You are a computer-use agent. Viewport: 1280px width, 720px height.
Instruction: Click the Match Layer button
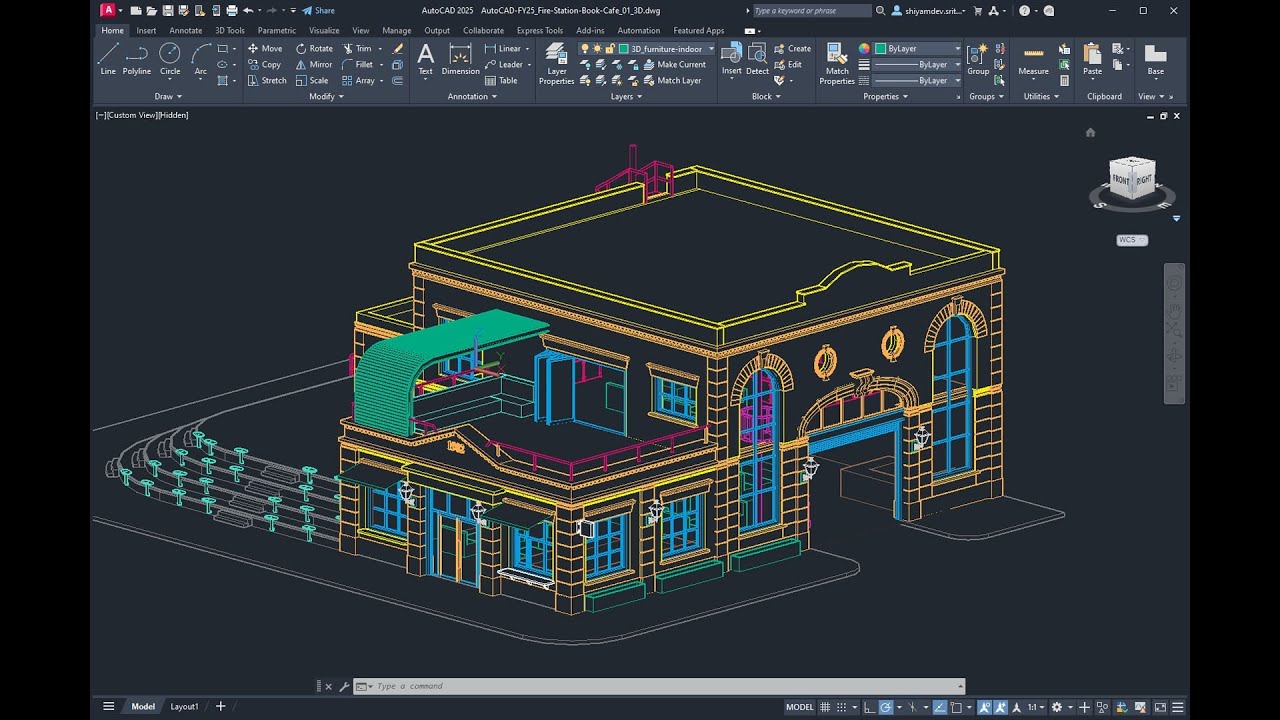pyautogui.click(x=672, y=80)
